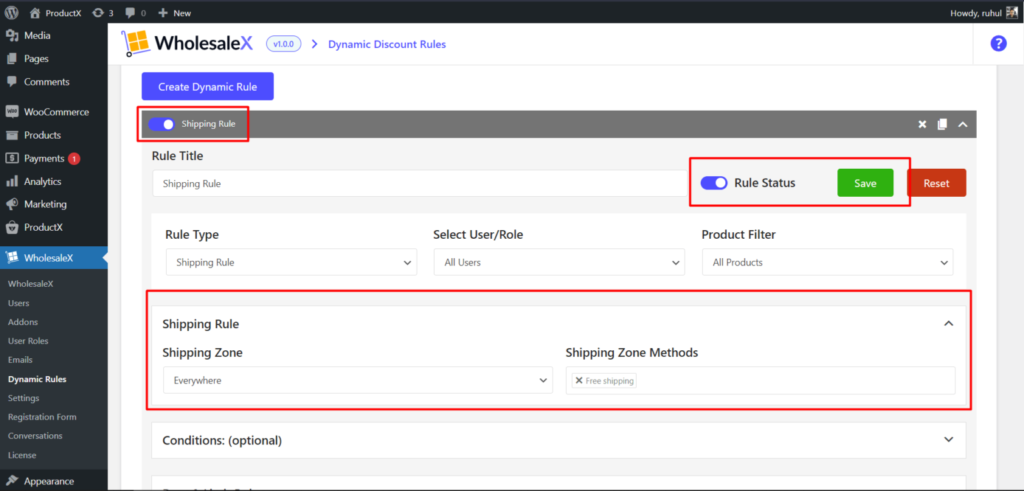The width and height of the screenshot is (1024, 491).
Task: Click the Media icon in sidebar
Action: [12, 36]
